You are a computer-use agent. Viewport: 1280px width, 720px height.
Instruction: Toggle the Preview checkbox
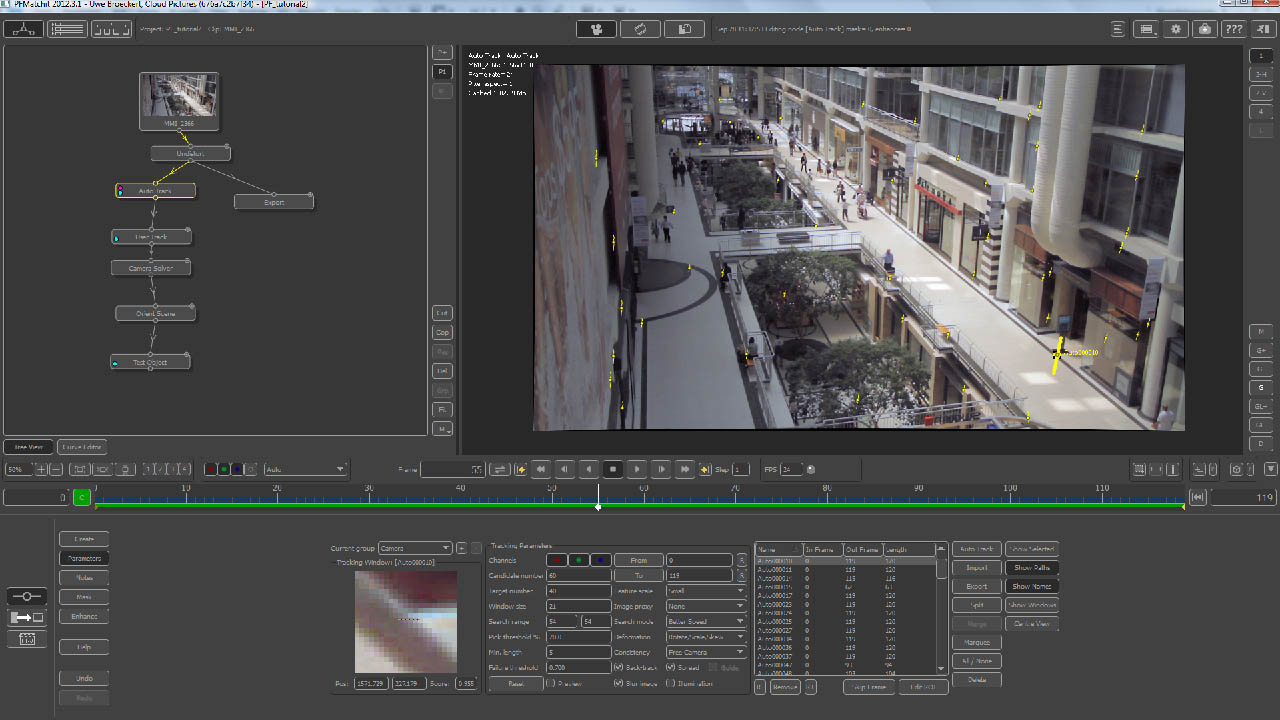pos(551,683)
